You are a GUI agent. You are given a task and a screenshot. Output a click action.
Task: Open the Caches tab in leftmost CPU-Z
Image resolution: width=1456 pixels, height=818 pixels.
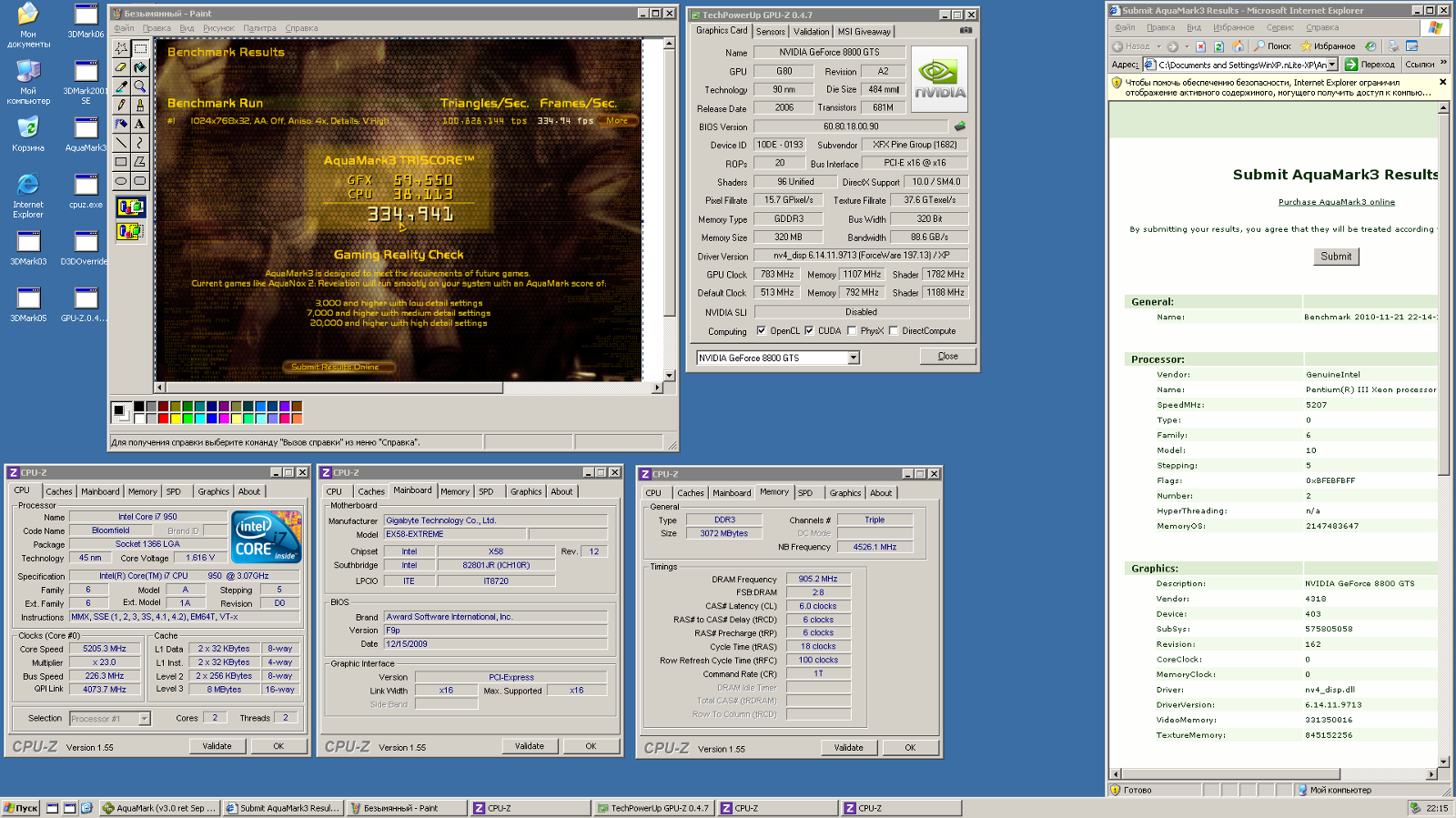coord(59,491)
